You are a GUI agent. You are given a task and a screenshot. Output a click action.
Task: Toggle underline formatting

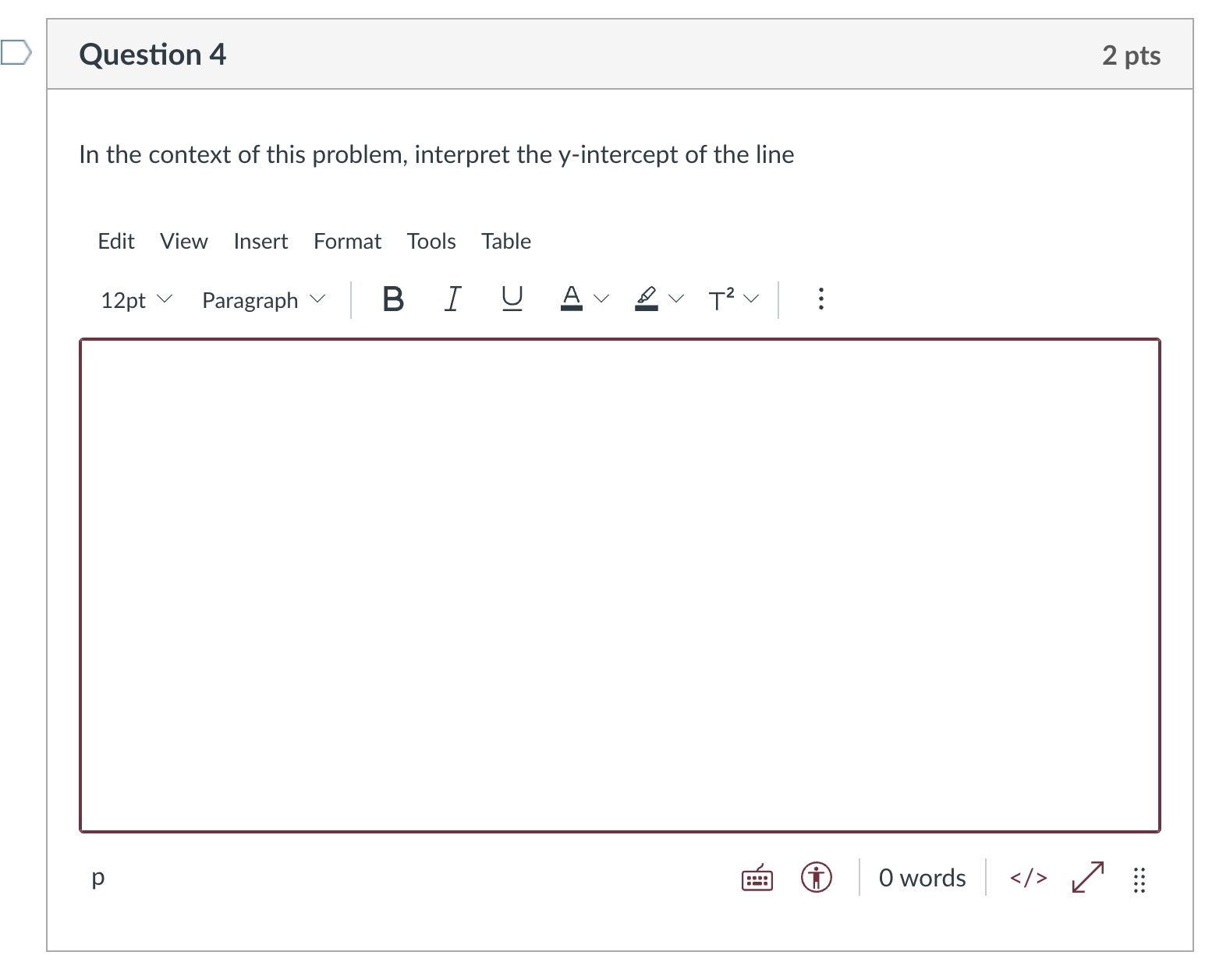click(512, 299)
